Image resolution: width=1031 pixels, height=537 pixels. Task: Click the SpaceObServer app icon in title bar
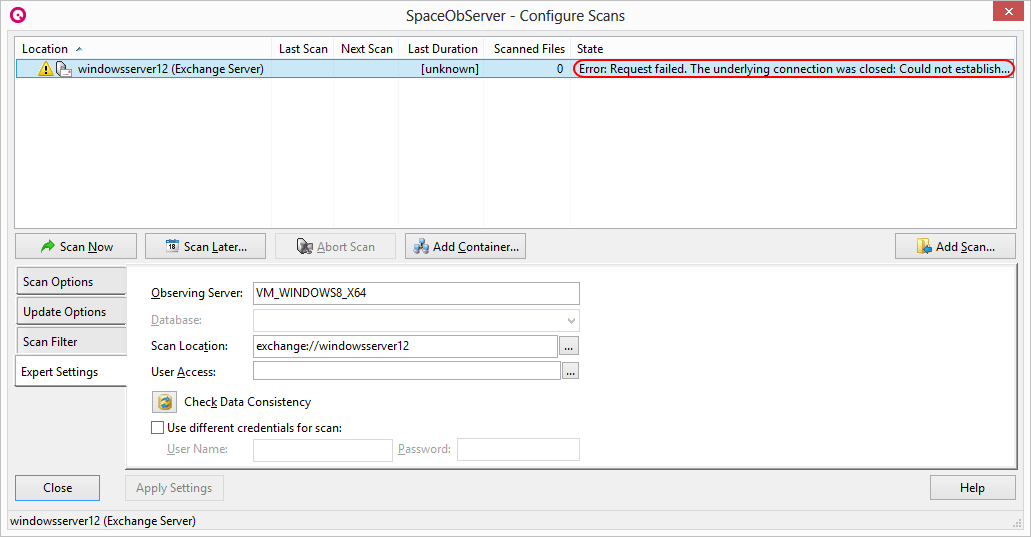[x=17, y=15]
